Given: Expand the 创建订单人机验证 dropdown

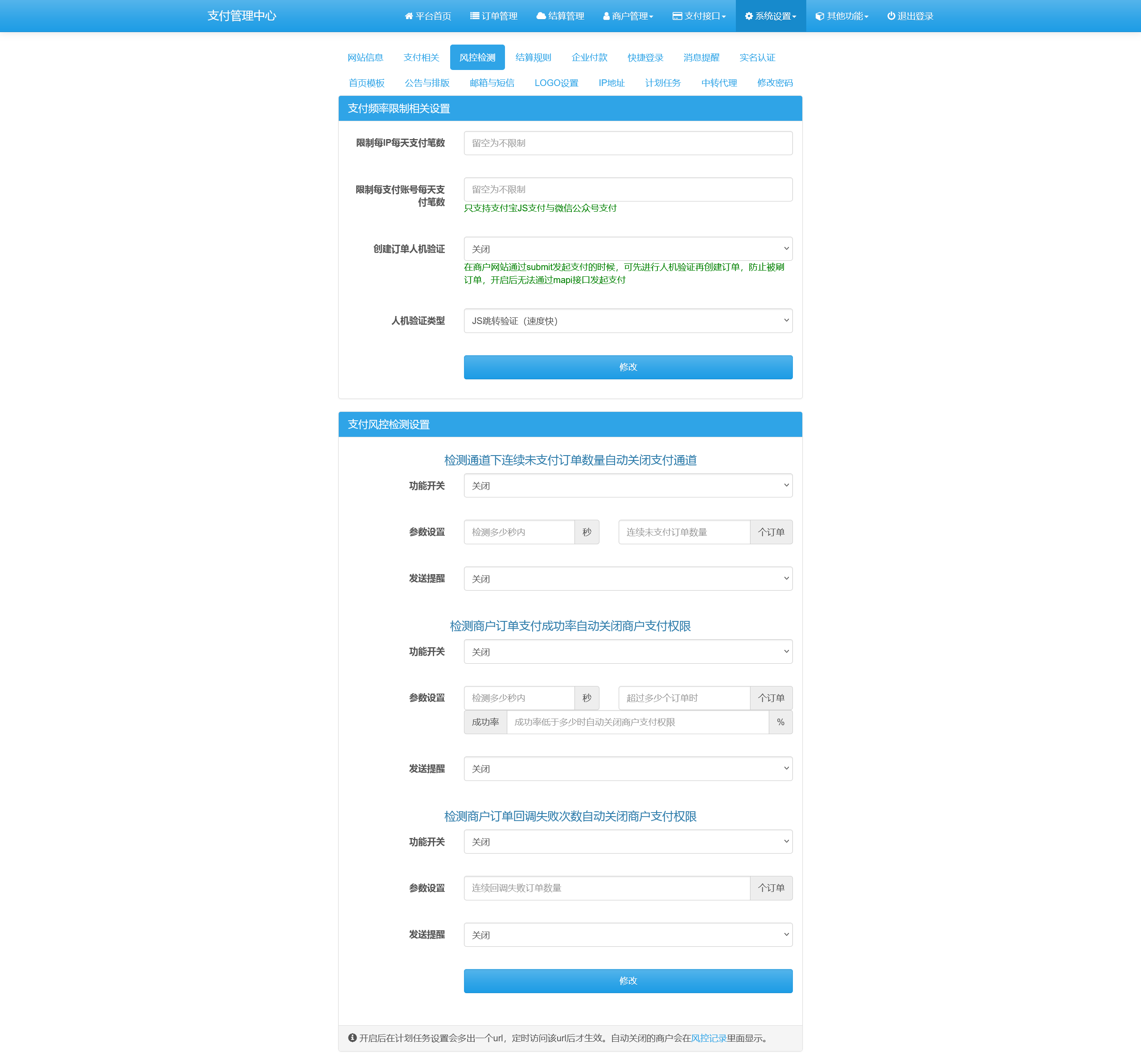Looking at the screenshot, I should pyautogui.click(x=627, y=249).
